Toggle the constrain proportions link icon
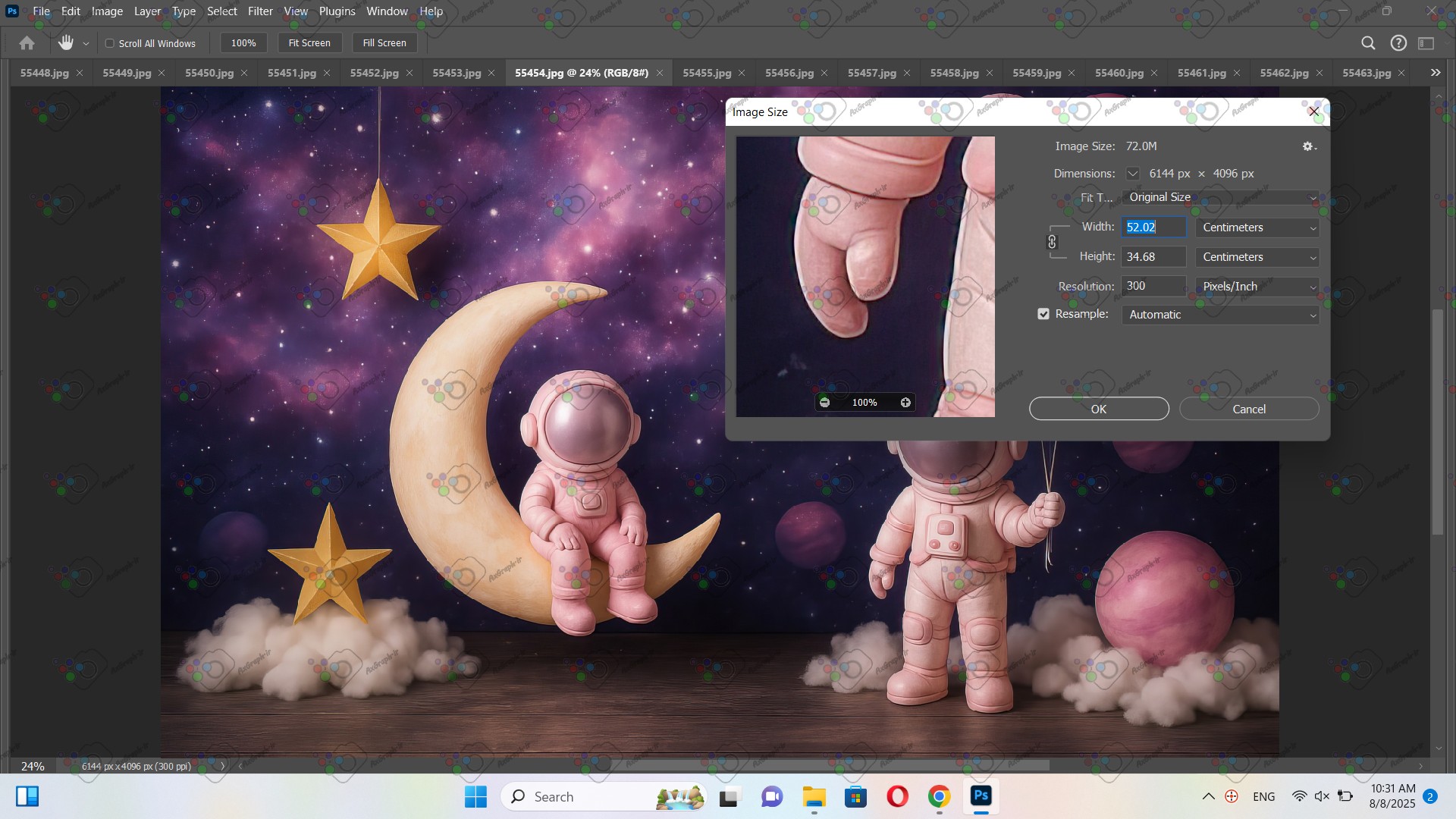Viewport: 1456px width, 819px height. point(1052,242)
